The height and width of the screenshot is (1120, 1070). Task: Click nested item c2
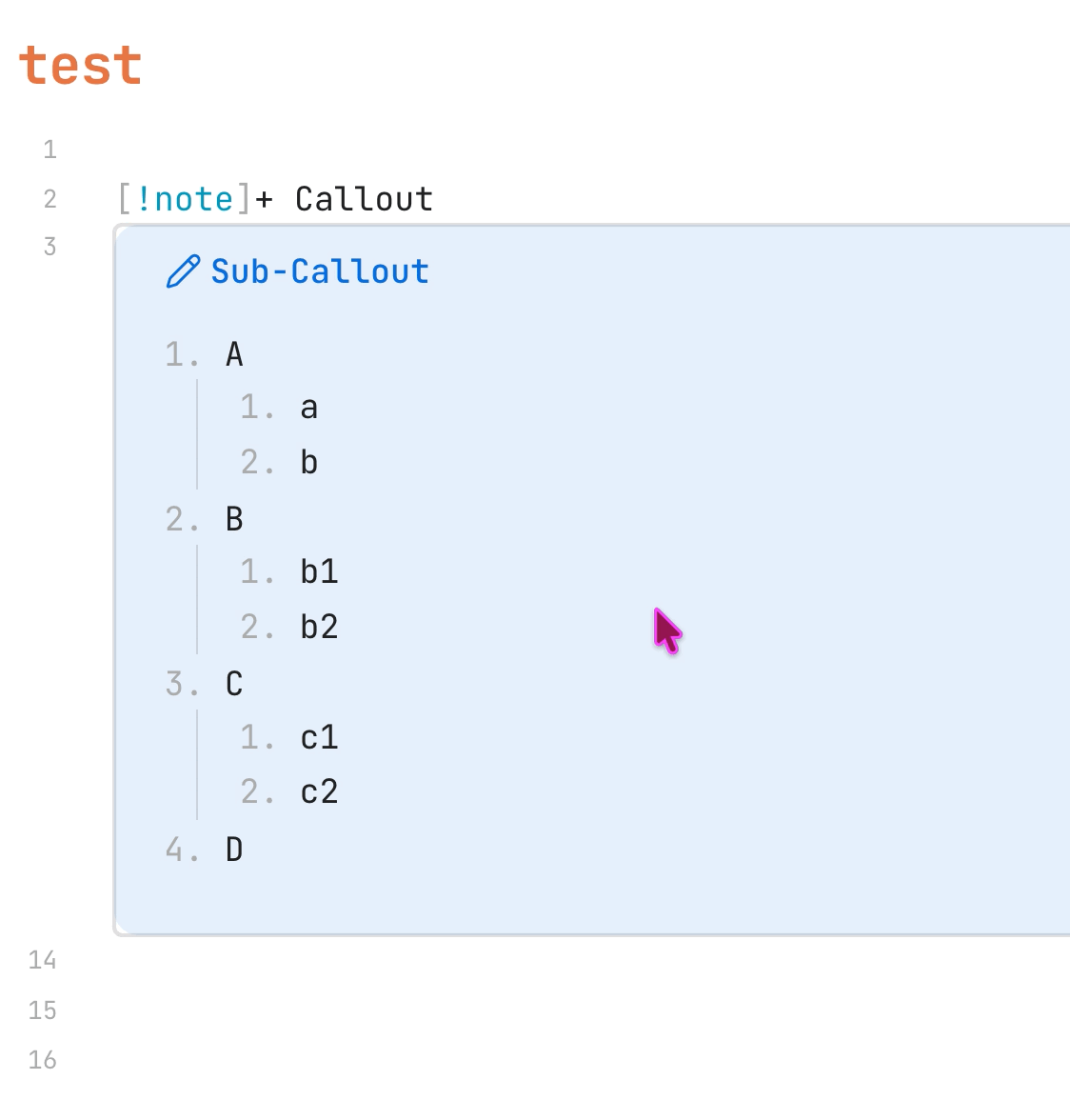click(x=319, y=791)
